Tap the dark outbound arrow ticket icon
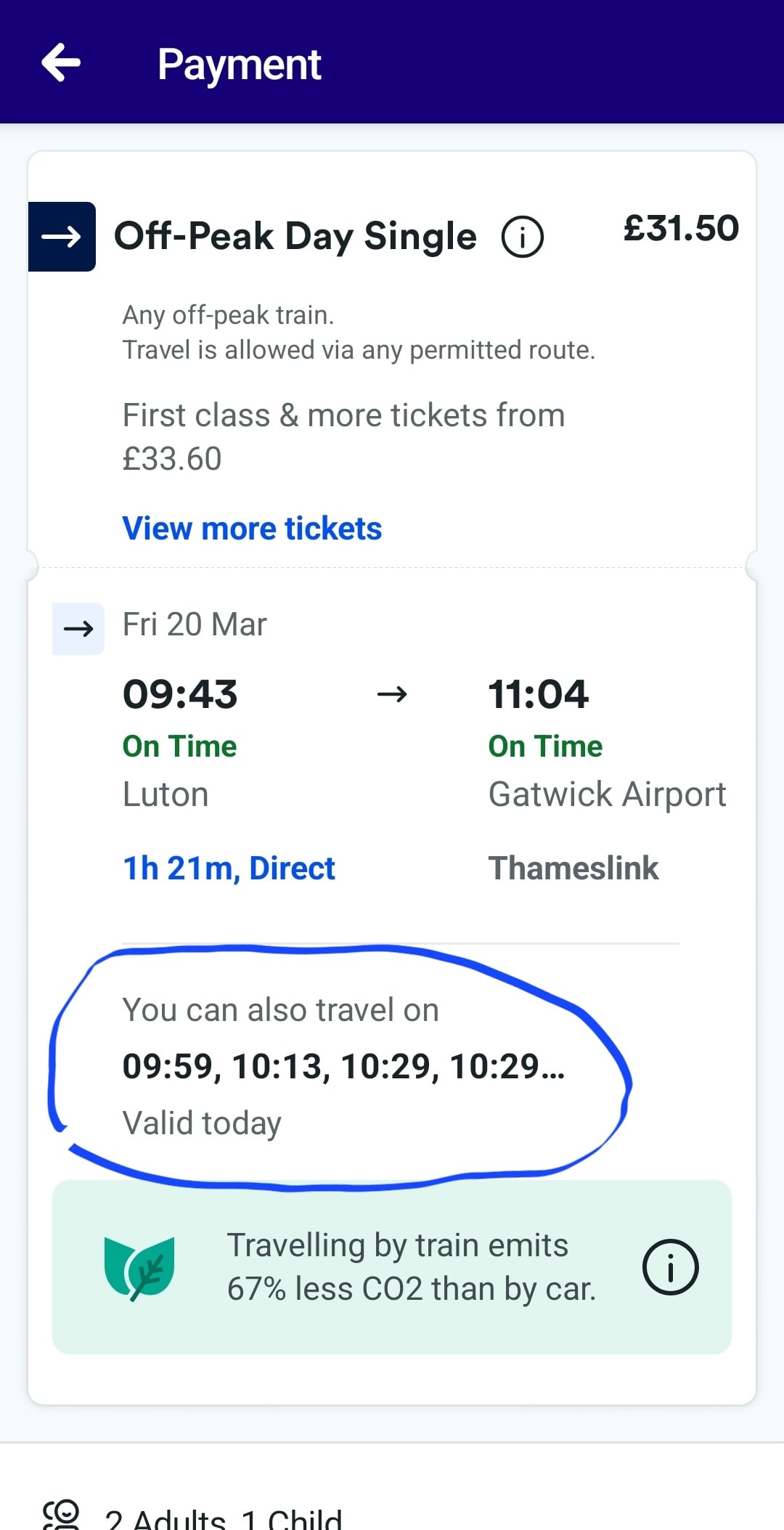 [62, 237]
